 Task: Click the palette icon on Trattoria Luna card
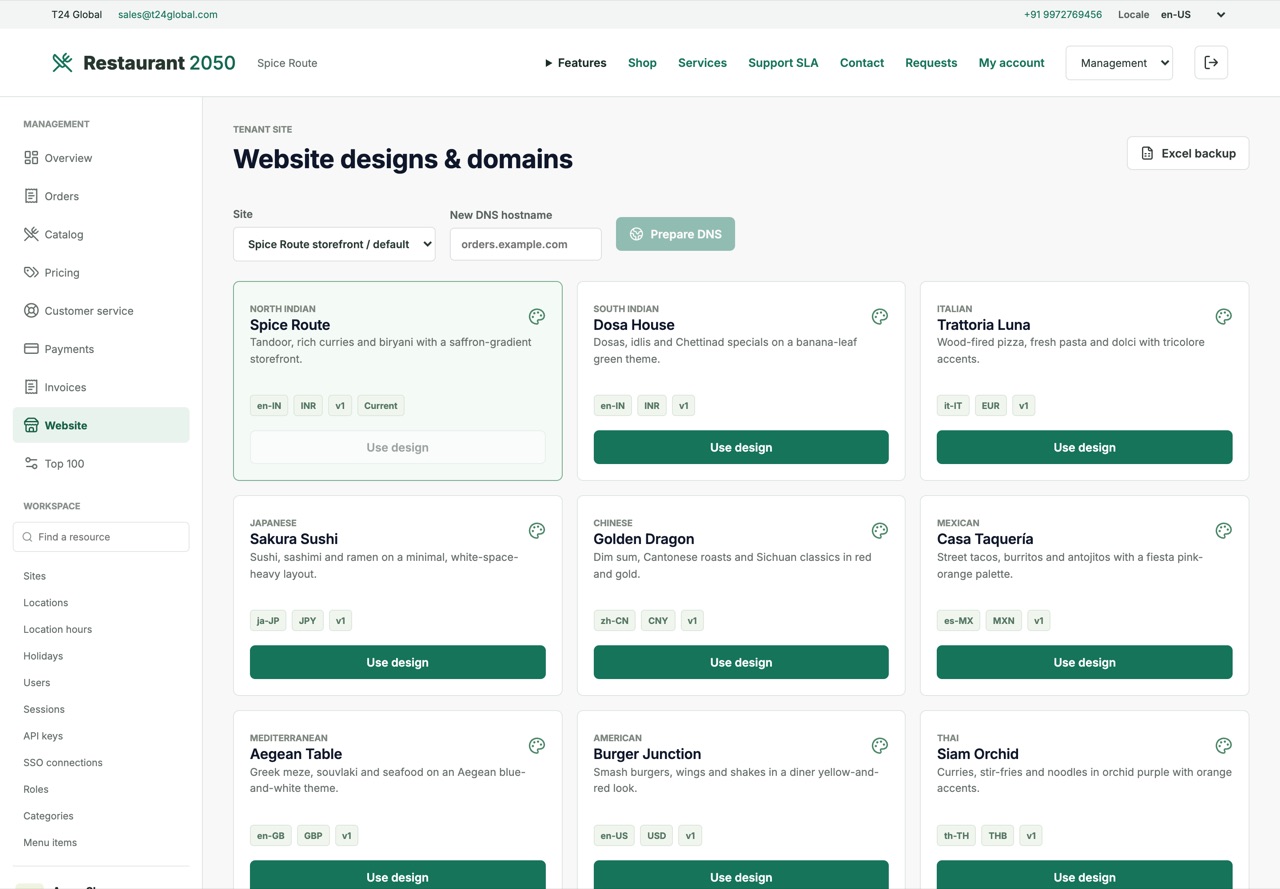(x=1223, y=317)
